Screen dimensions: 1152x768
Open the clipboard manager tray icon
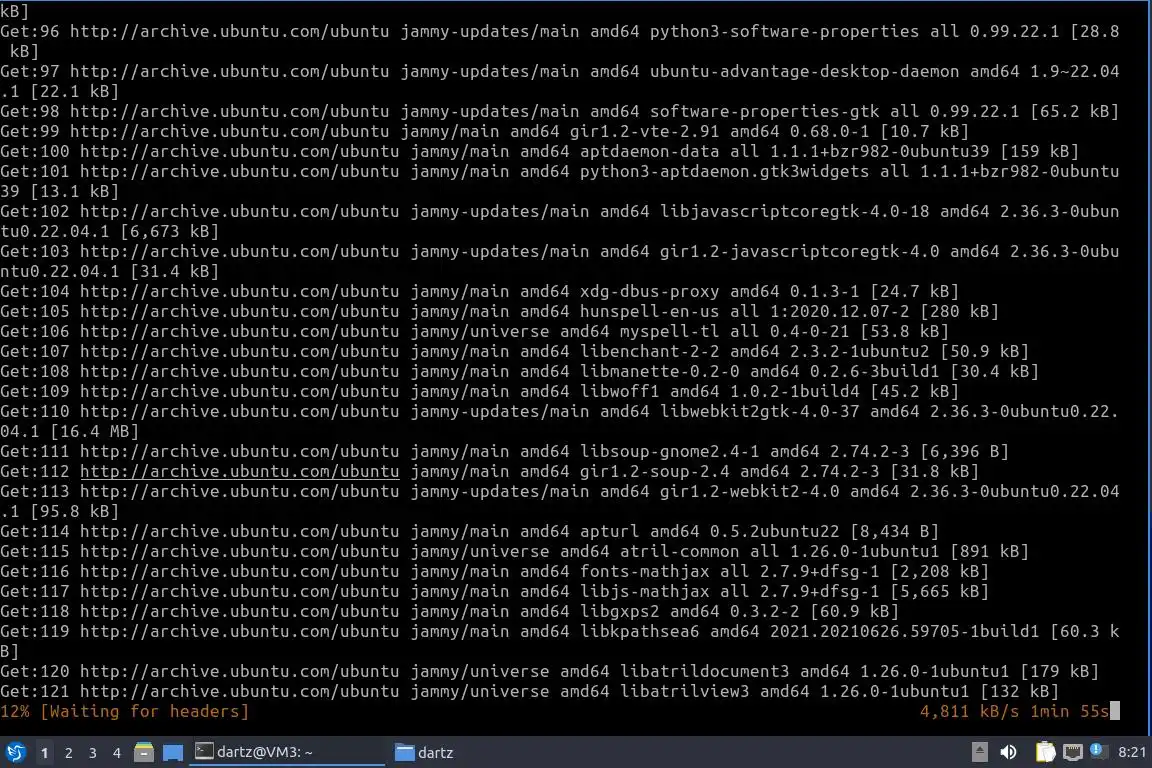1045,752
